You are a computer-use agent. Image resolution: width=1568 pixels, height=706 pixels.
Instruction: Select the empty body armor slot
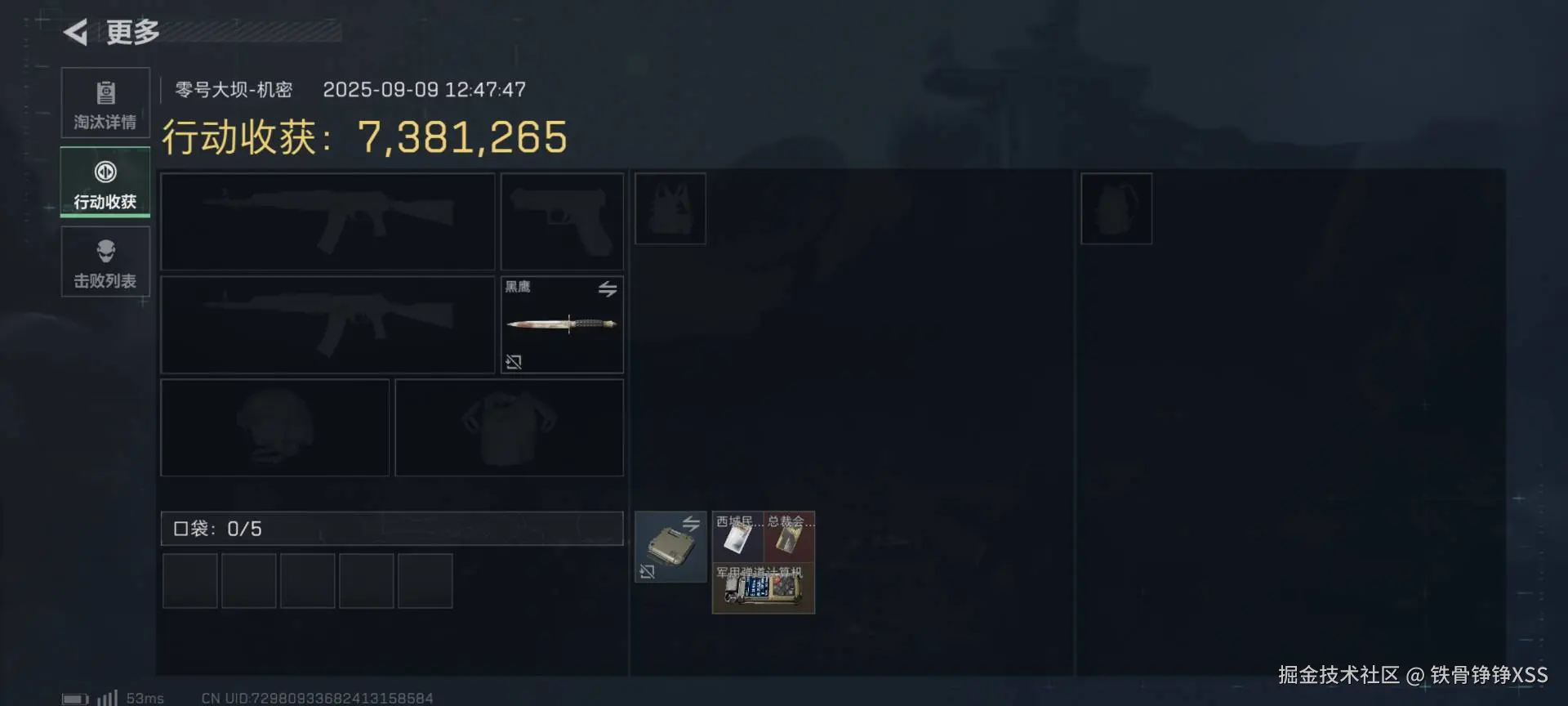coord(510,427)
